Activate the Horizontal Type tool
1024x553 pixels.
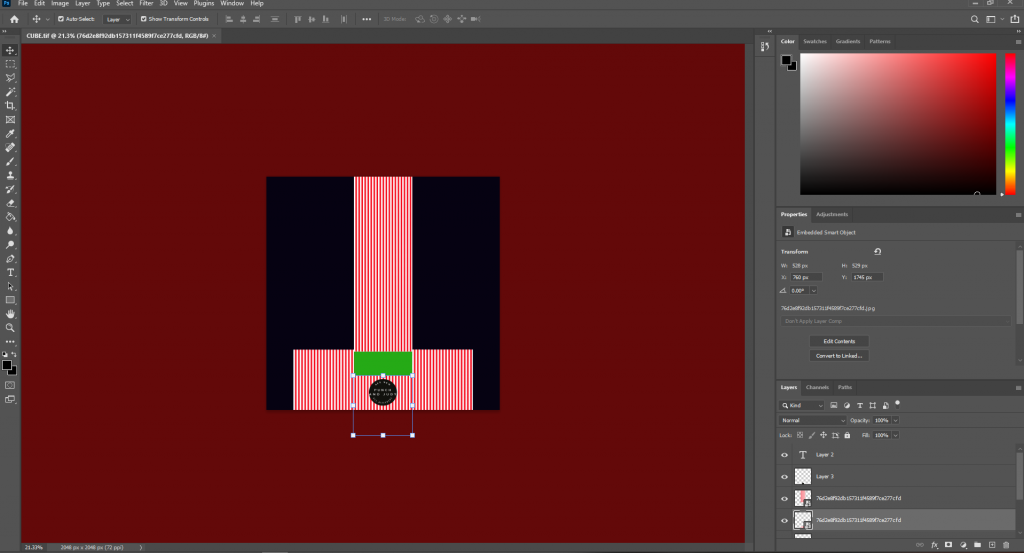click(10, 272)
